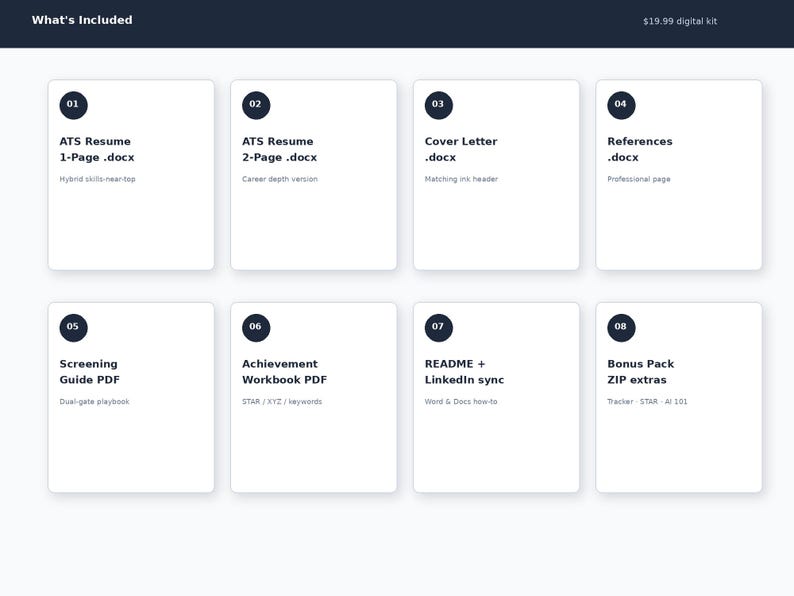Screen dimensions: 794x596
Task: Click the 'Hybrid skills-near-top' description
Action: (97, 179)
